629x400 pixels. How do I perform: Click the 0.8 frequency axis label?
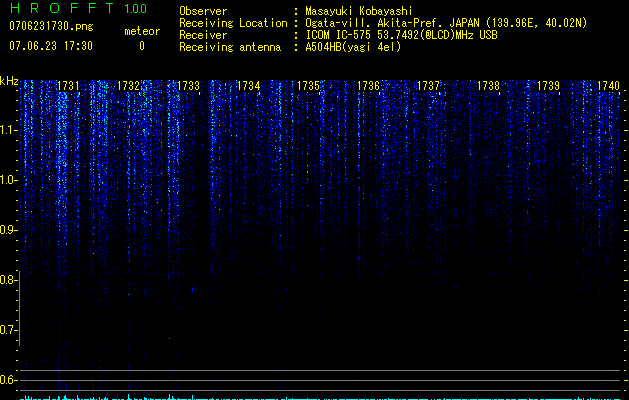pos(8,280)
